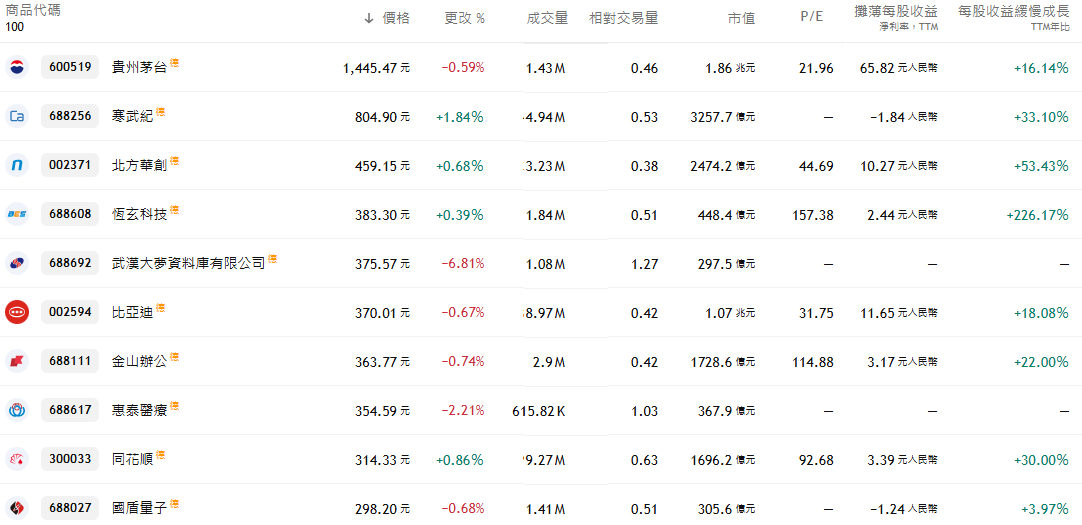Sort by the 更改 % column header
Screen dimensions: 1082x525
464,19
